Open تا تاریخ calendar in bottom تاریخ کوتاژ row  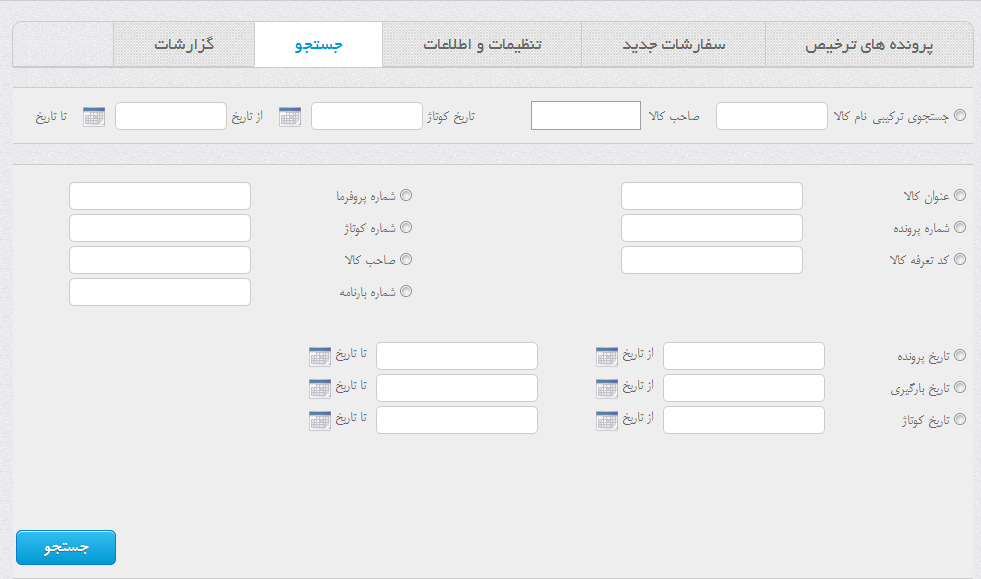click(320, 420)
